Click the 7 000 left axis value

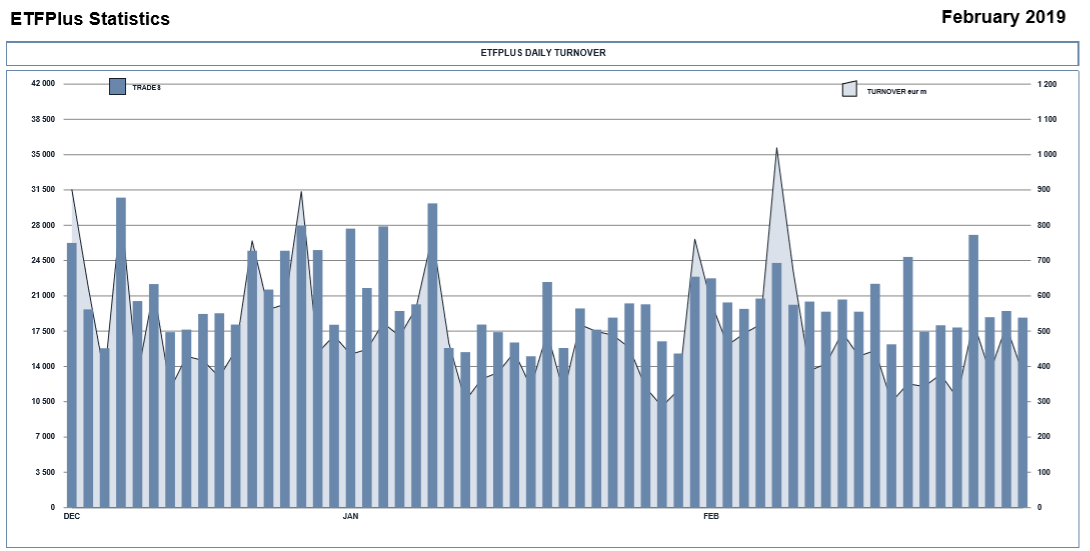(45, 436)
